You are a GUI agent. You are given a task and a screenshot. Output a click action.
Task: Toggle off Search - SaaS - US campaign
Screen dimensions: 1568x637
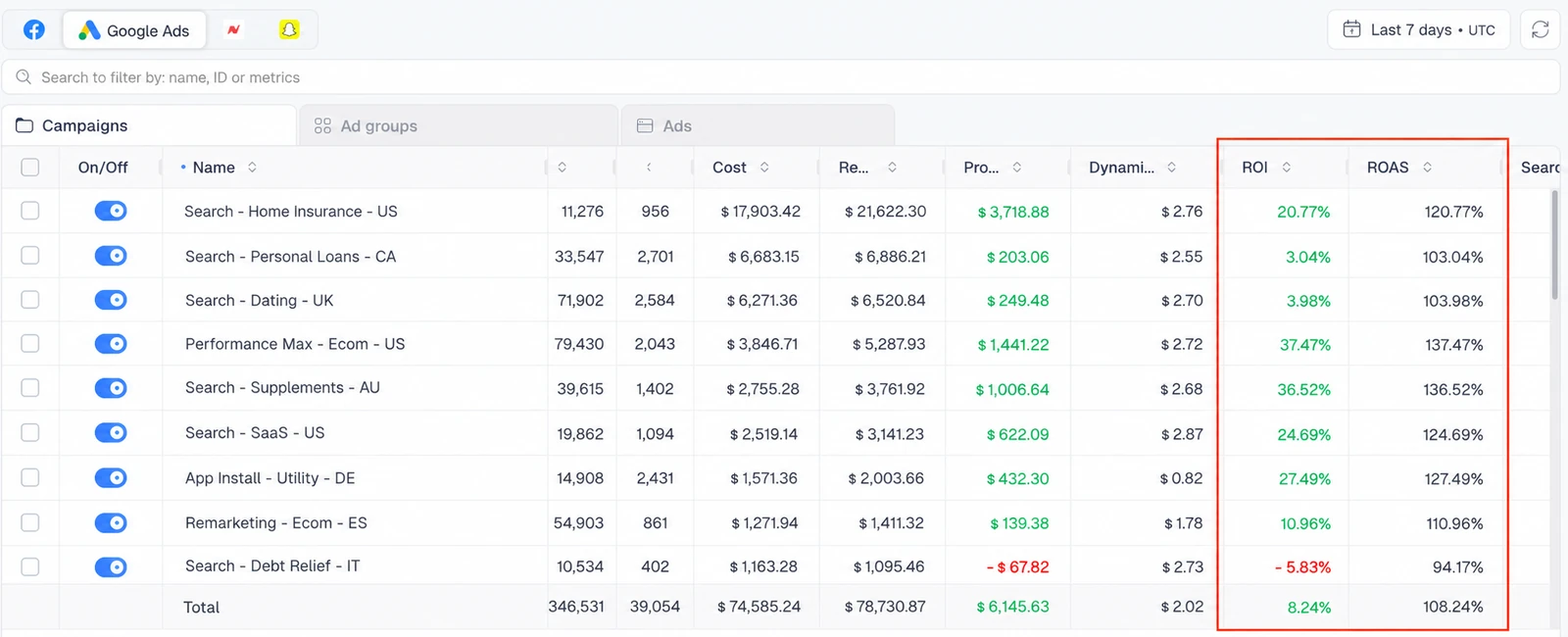click(x=111, y=433)
